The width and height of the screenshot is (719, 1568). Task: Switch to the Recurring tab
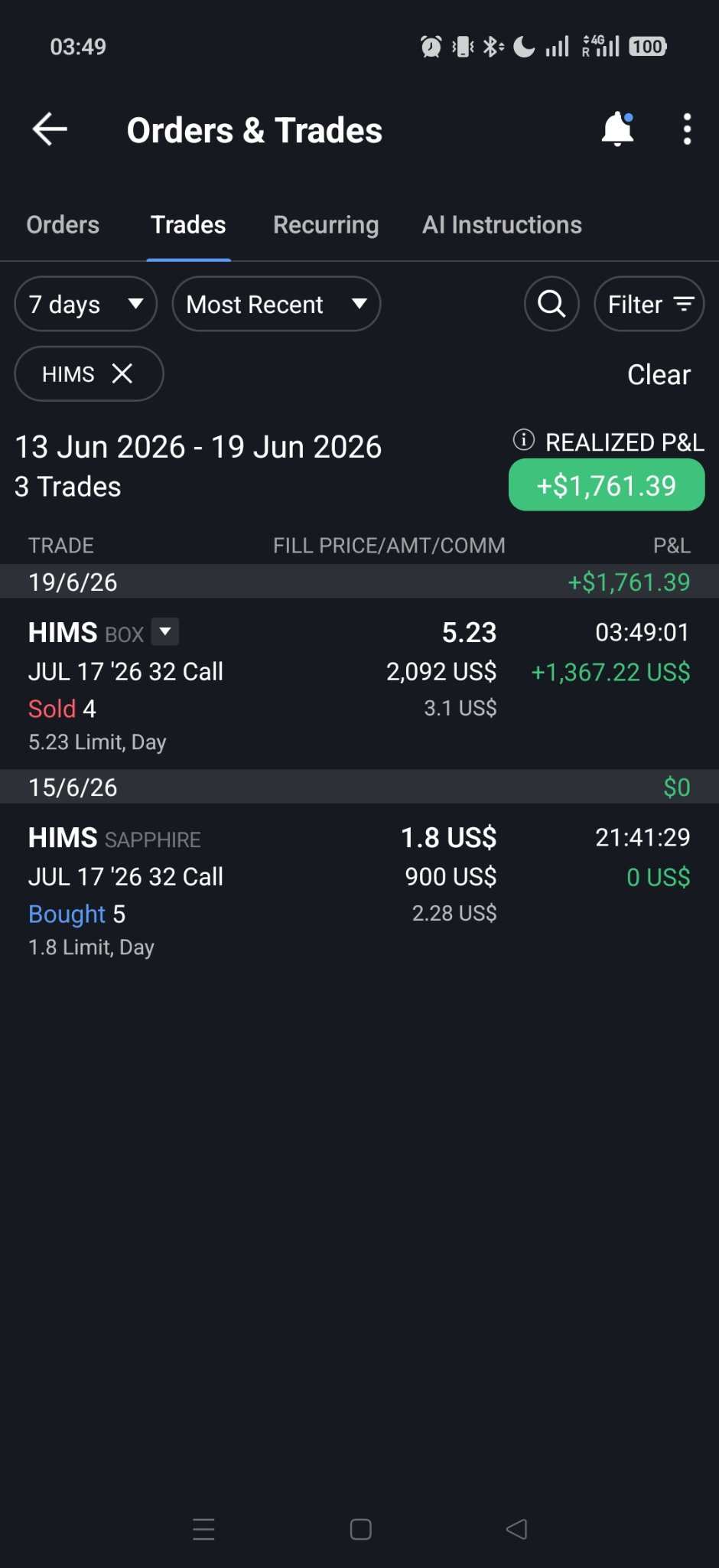click(x=326, y=225)
